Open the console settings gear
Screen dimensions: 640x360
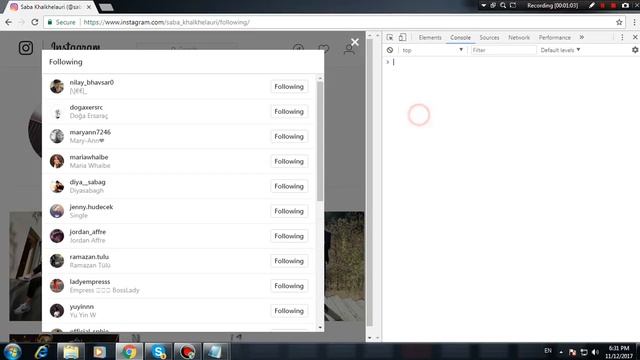point(635,50)
